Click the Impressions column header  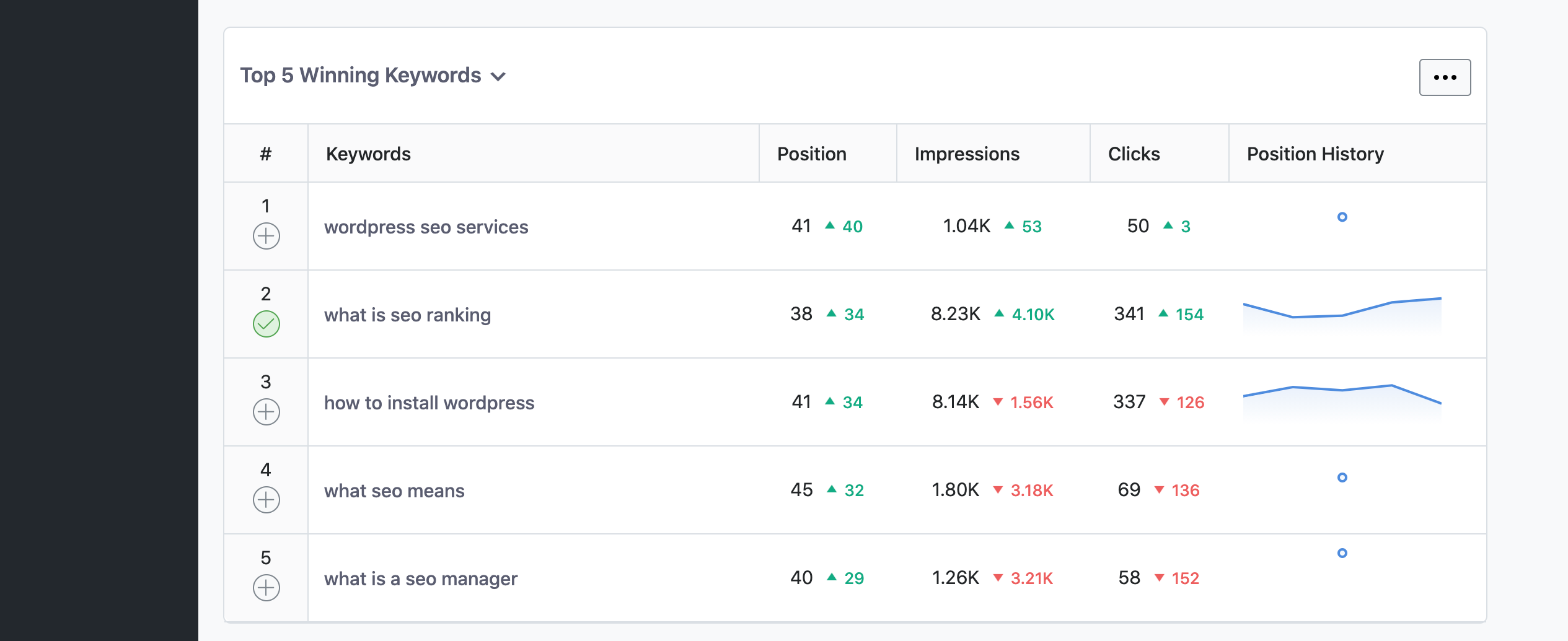pyautogui.click(x=967, y=153)
